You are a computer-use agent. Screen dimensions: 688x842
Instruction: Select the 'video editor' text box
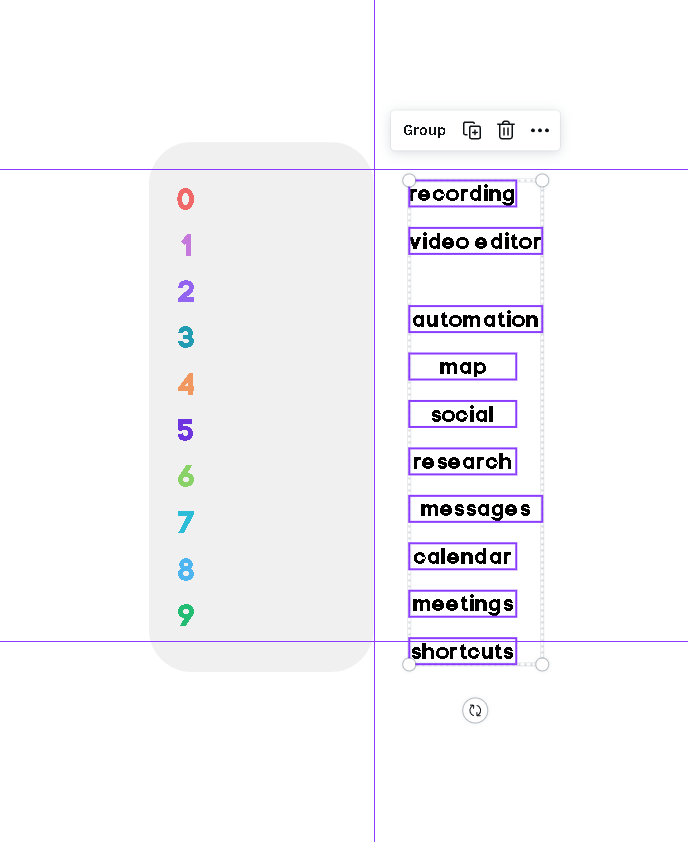pyautogui.click(x=476, y=241)
